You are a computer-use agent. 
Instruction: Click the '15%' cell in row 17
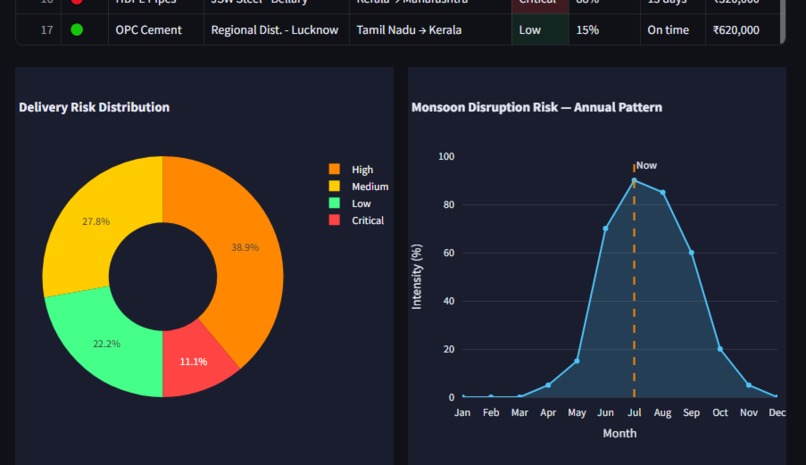pyautogui.click(x=604, y=30)
